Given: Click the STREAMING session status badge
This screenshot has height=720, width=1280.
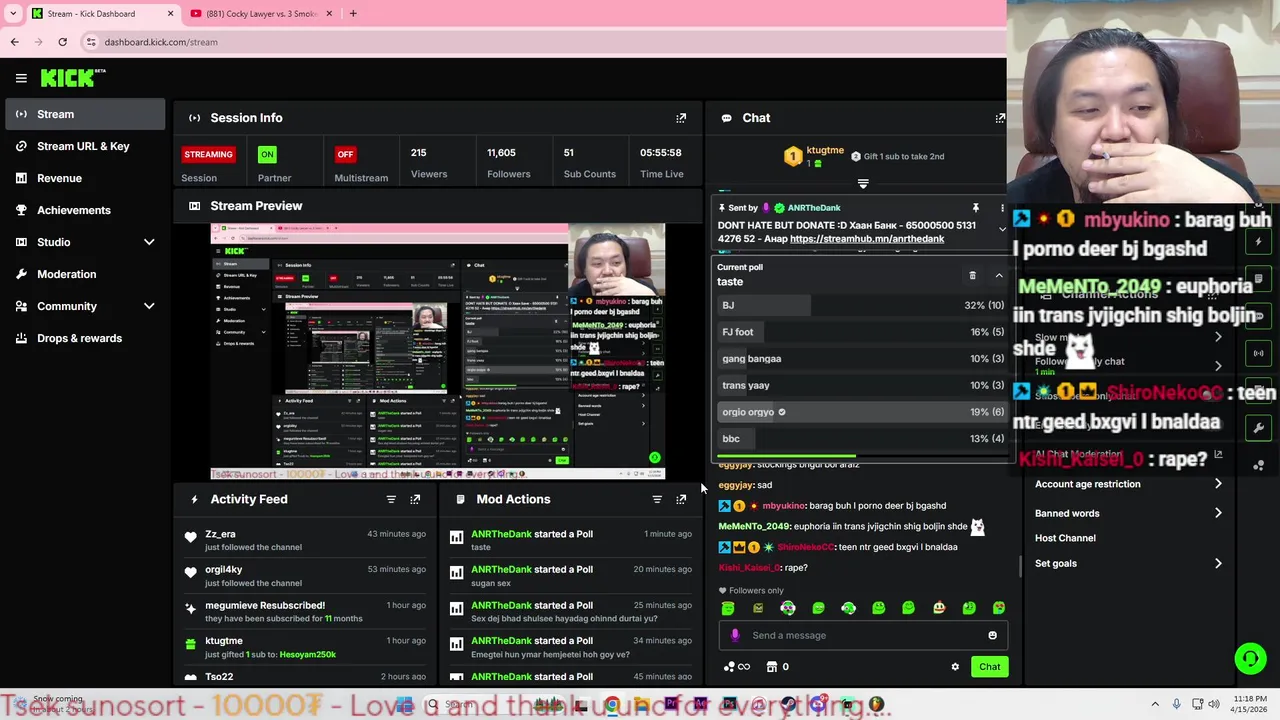Looking at the screenshot, I should [208, 154].
